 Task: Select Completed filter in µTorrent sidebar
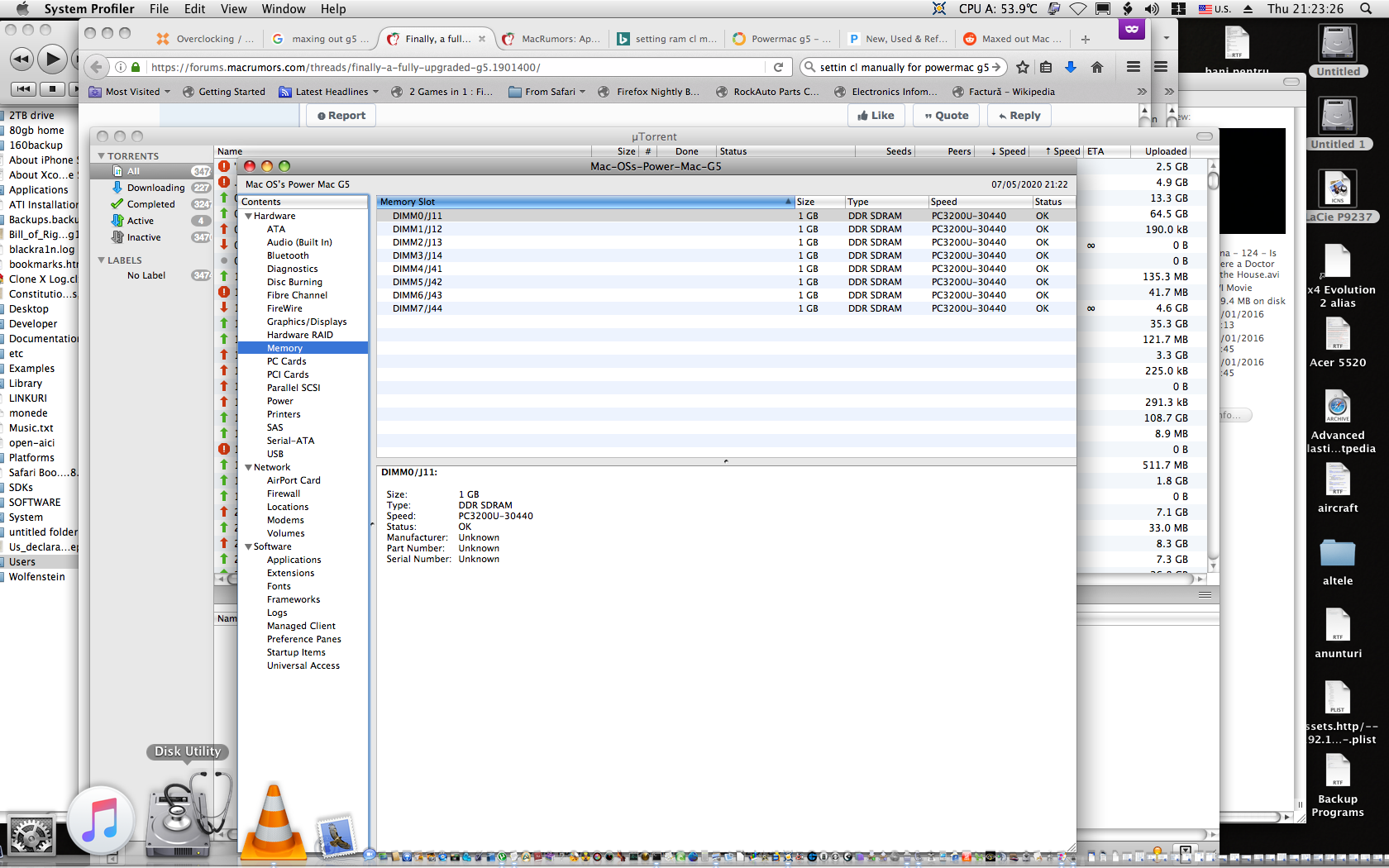150,204
